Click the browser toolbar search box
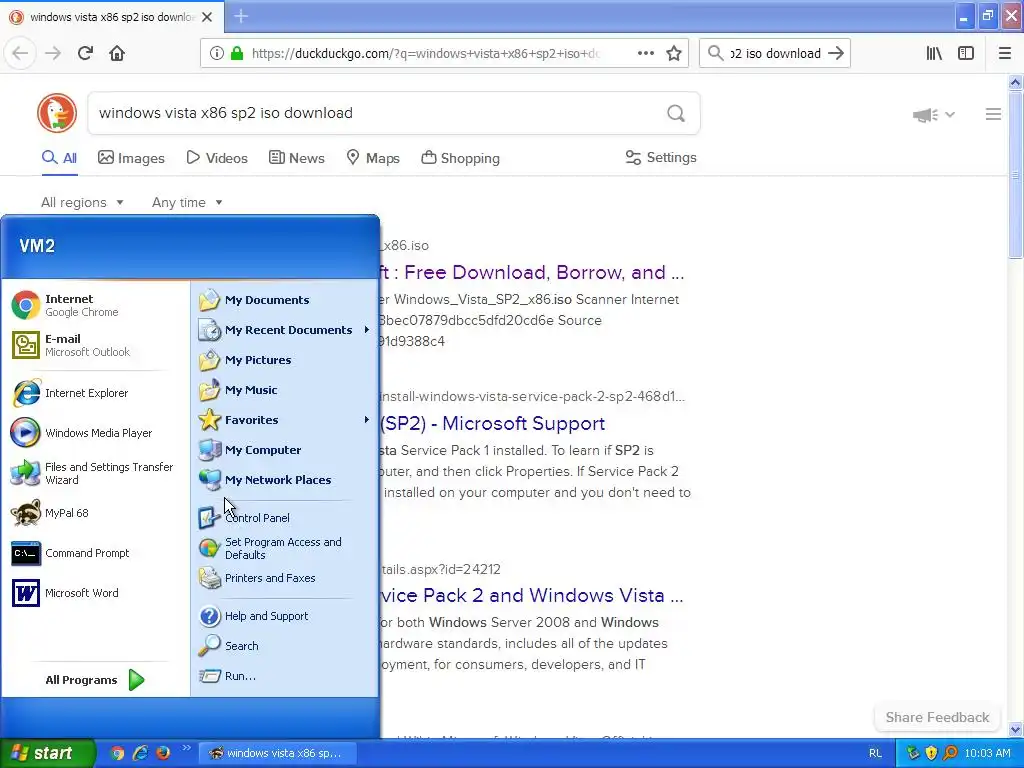The width and height of the screenshot is (1024, 768). 775,53
